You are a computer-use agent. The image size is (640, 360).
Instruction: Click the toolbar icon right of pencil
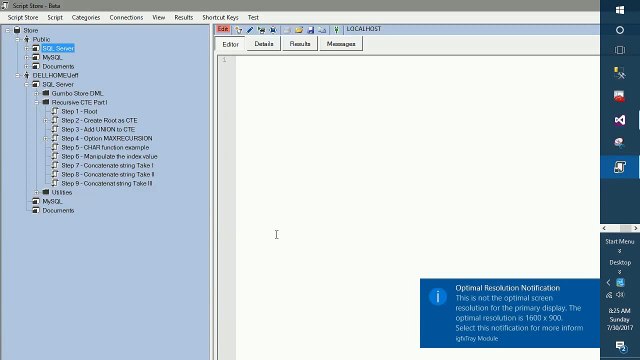point(261,30)
